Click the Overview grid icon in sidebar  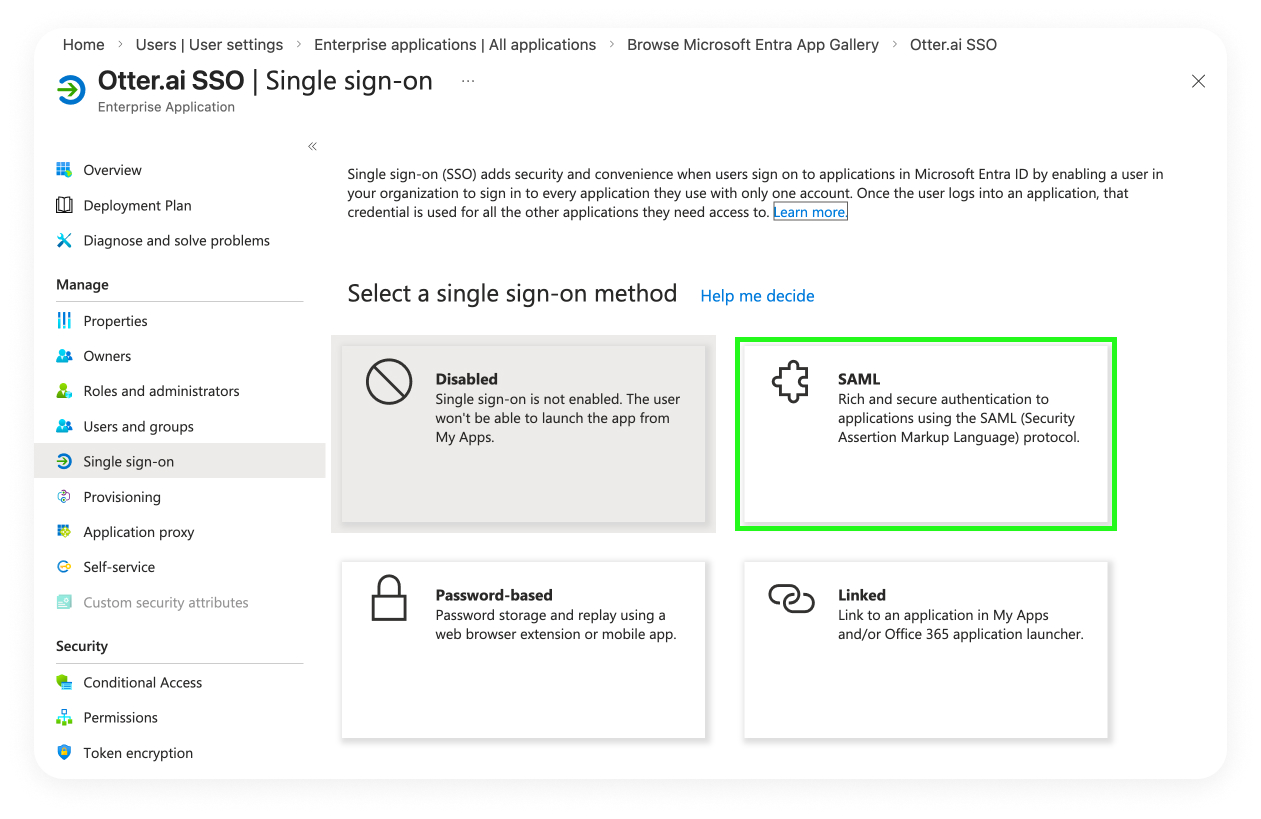[x=64, y=170]
